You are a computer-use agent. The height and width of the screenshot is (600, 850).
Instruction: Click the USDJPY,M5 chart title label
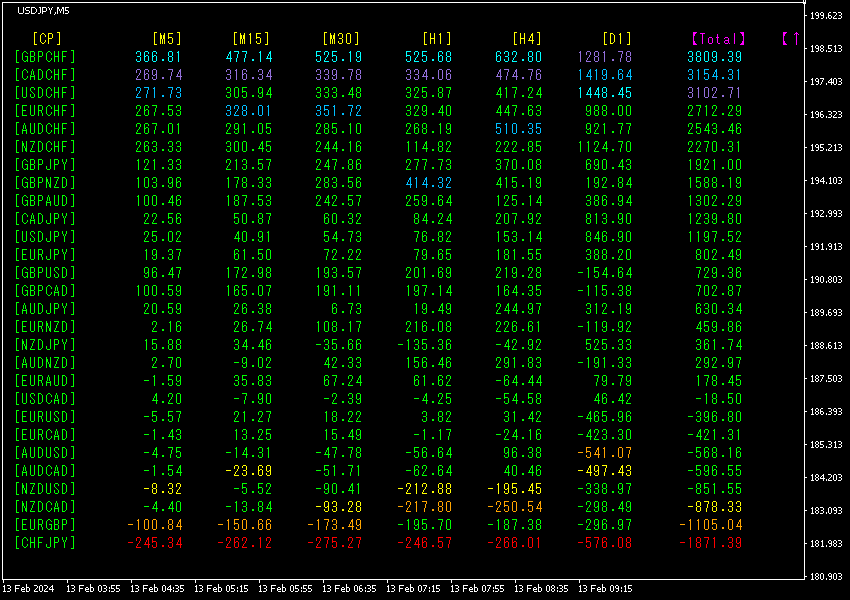click(43, 11)
